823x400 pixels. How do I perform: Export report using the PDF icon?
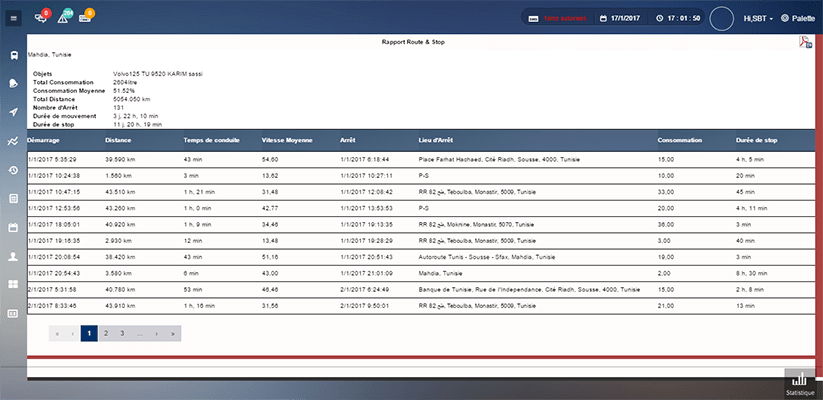(x=805, y=43)
